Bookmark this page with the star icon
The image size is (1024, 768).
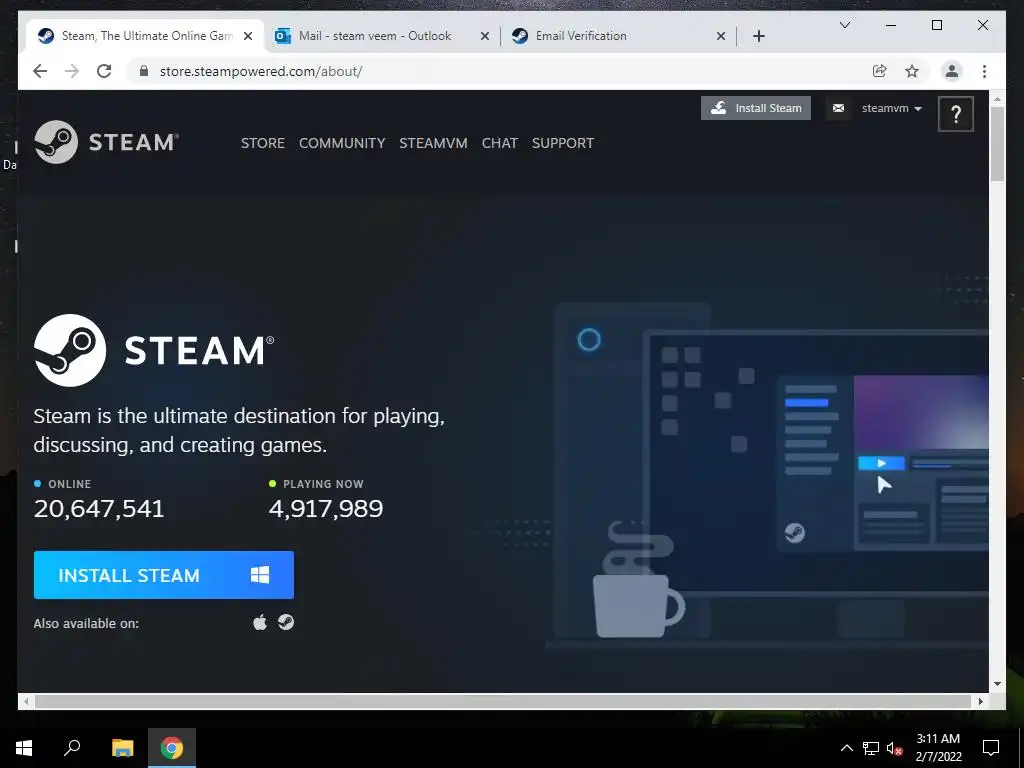click(912, 71)
